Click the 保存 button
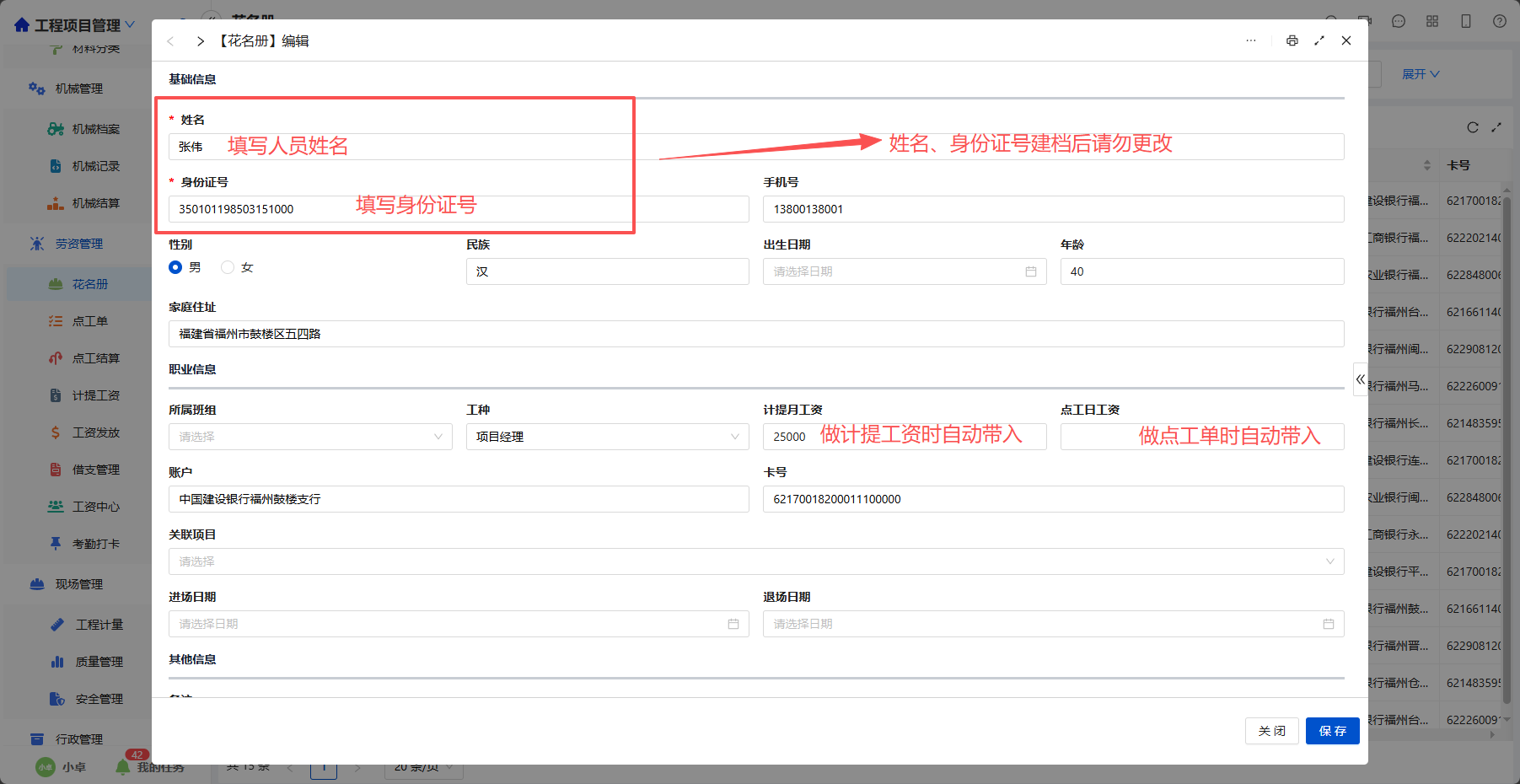The height and width of the screenshot is (784, 1520). [x=1332, y=731]
